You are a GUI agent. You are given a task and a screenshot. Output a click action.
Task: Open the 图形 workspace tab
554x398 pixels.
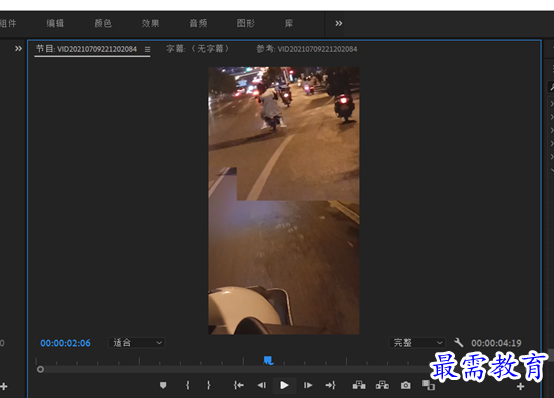coord(246,23)
